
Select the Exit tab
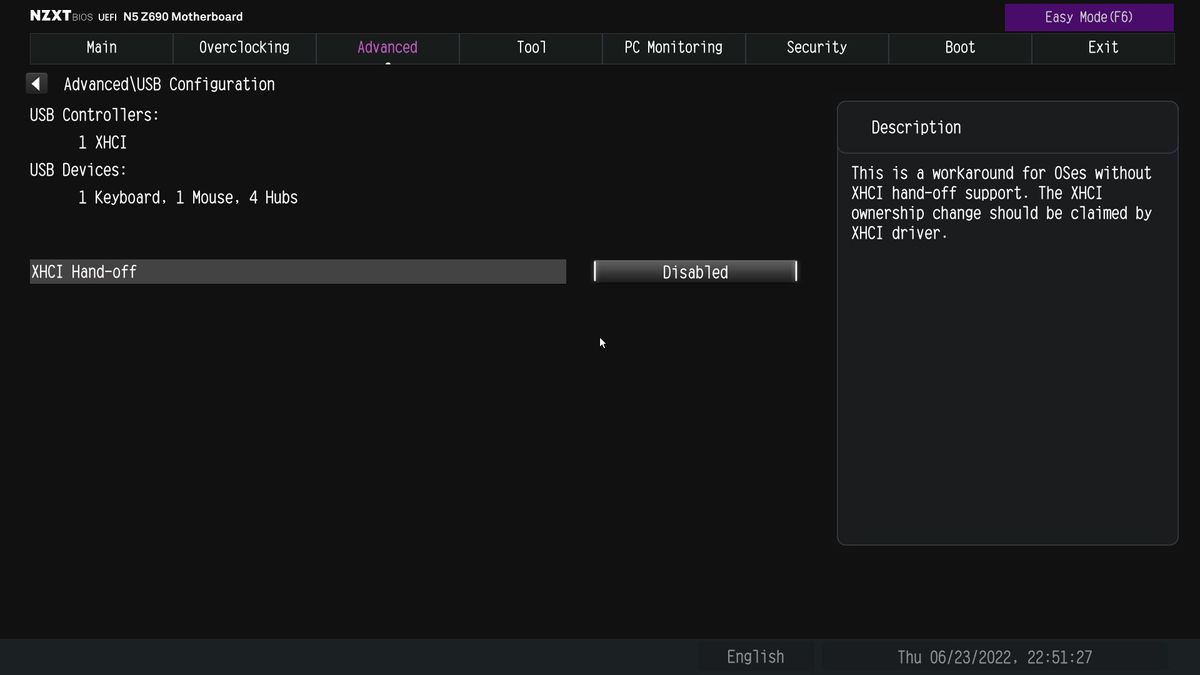[1103, 47]
